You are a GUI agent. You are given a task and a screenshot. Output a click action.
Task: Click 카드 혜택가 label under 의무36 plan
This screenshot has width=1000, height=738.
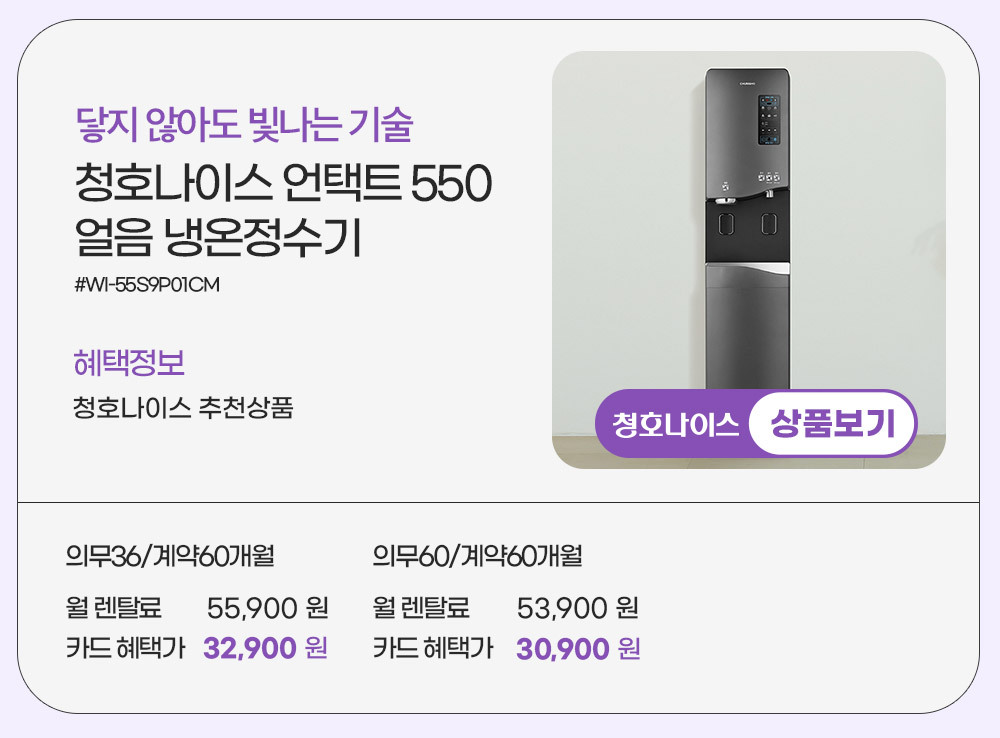[x=125, y=649]
